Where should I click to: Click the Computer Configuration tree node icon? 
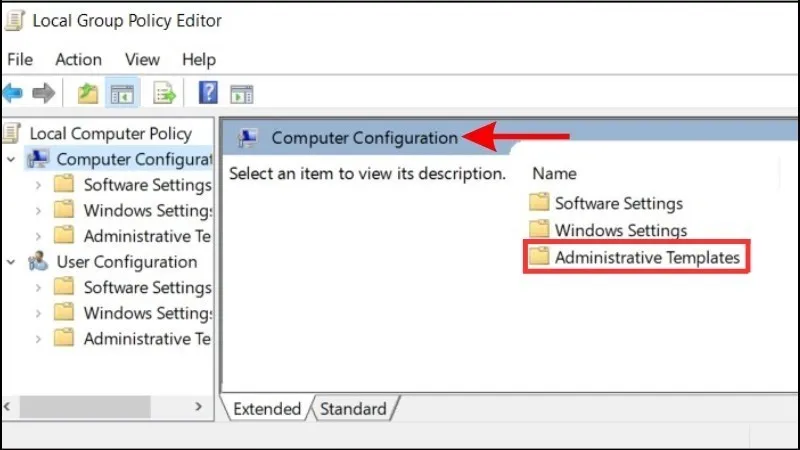point(38,159)
